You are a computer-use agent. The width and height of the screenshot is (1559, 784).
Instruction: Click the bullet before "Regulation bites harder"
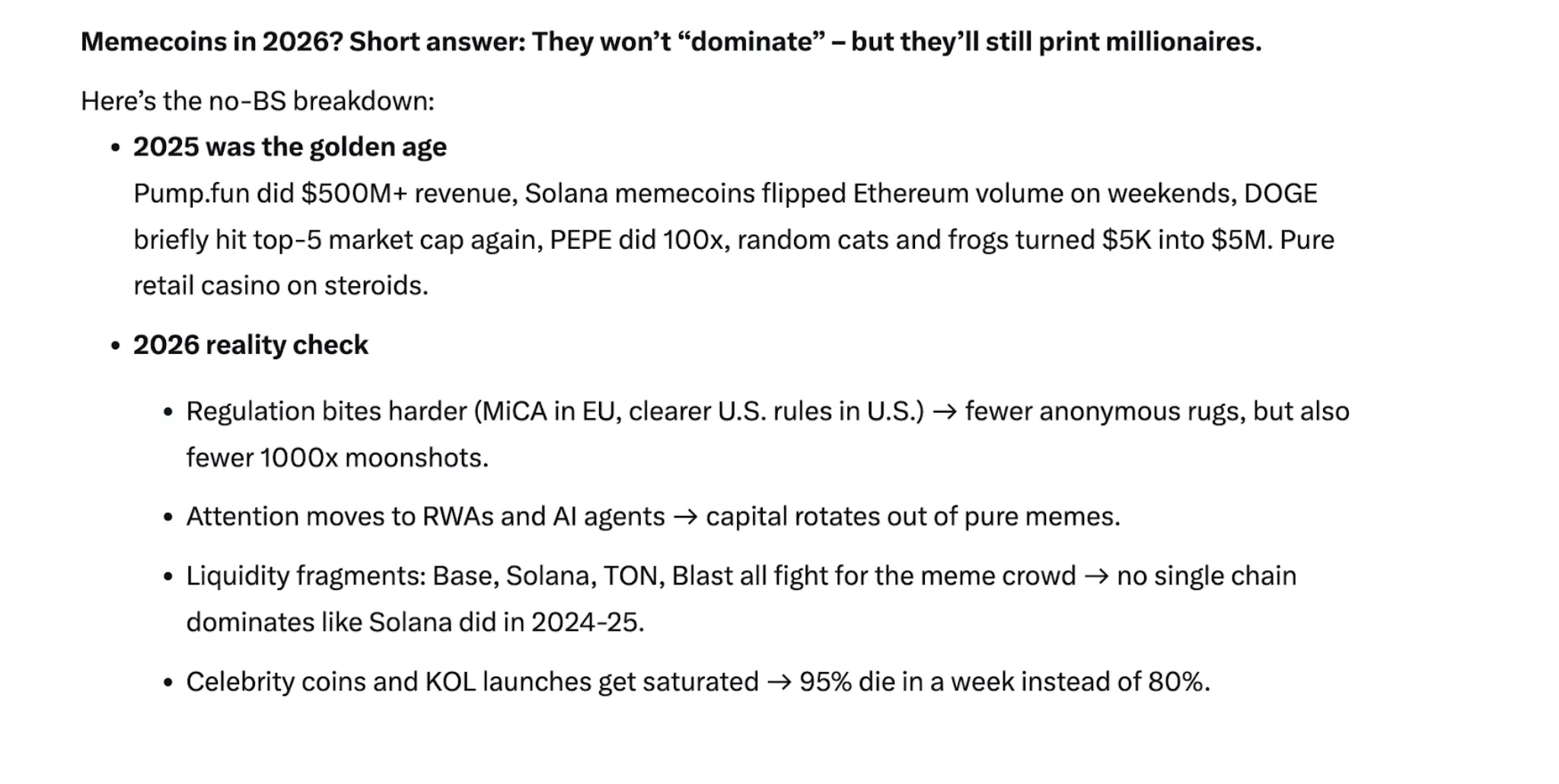click(168, 413)
